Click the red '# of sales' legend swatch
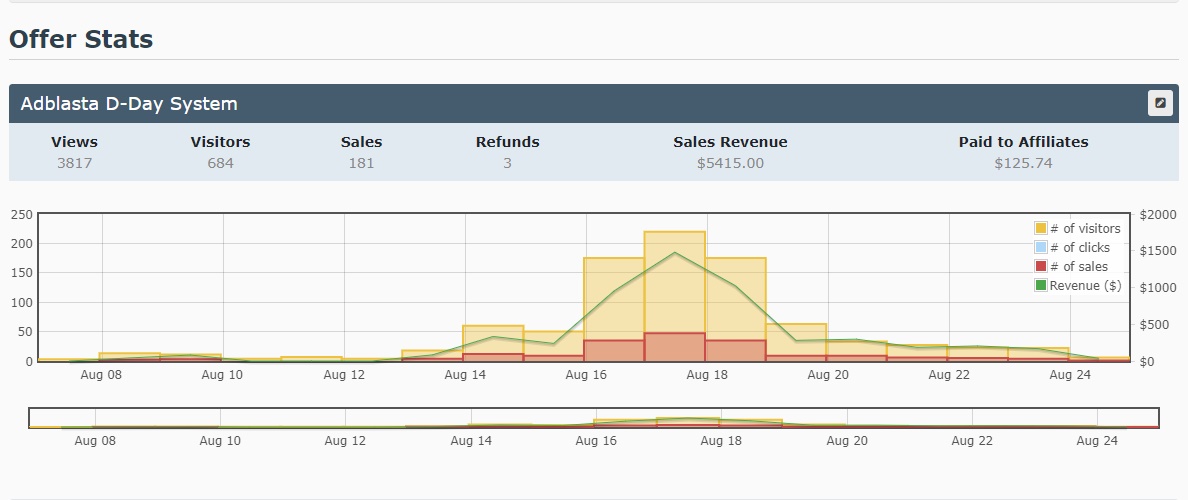 click(1041, 266)
